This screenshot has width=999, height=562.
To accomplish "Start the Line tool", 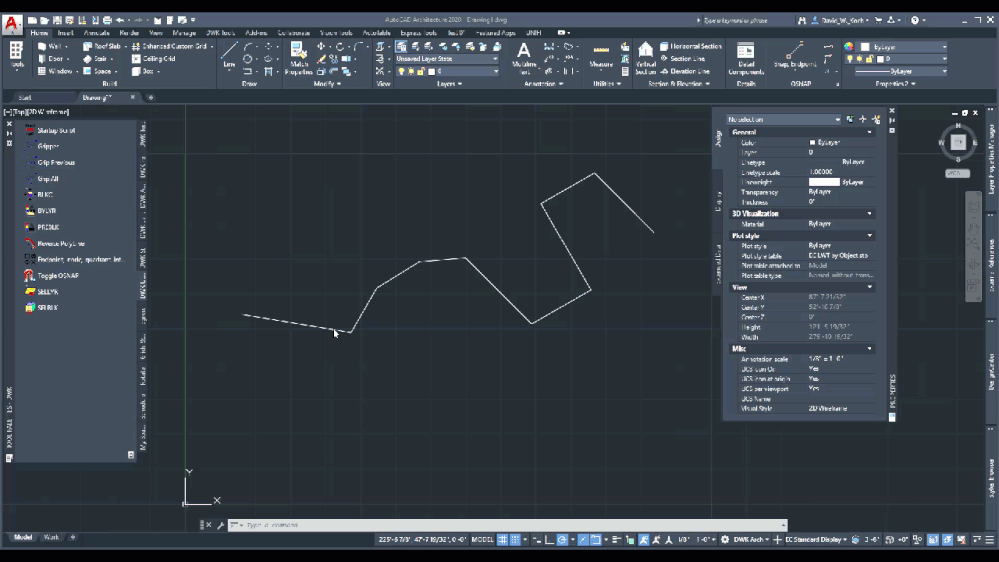I will [229, 55].
